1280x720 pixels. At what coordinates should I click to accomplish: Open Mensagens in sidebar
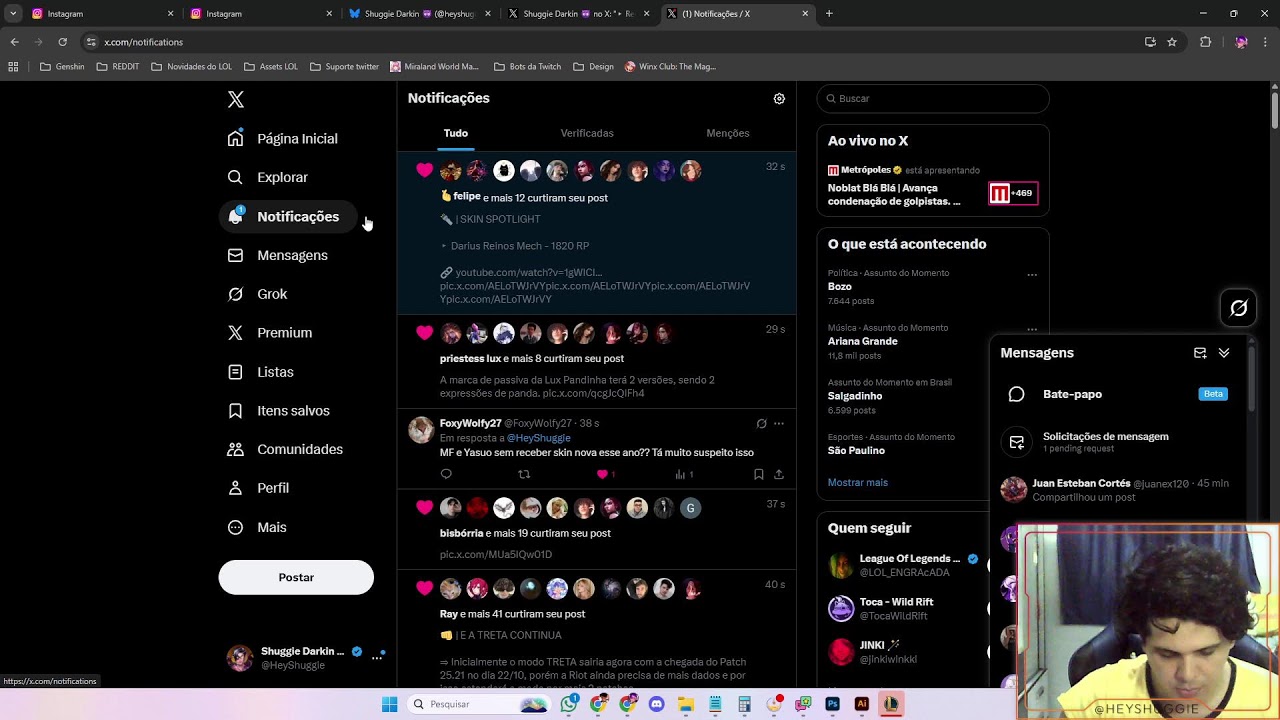point(278,255)
